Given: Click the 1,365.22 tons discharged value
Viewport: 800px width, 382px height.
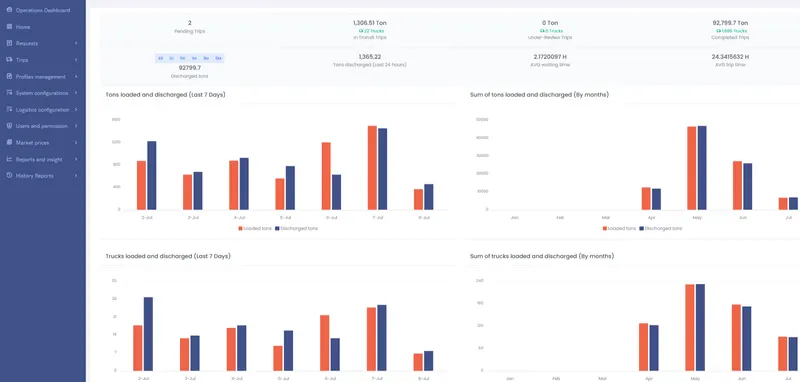Looking at the screenshot, I should [x=370, y=57].
